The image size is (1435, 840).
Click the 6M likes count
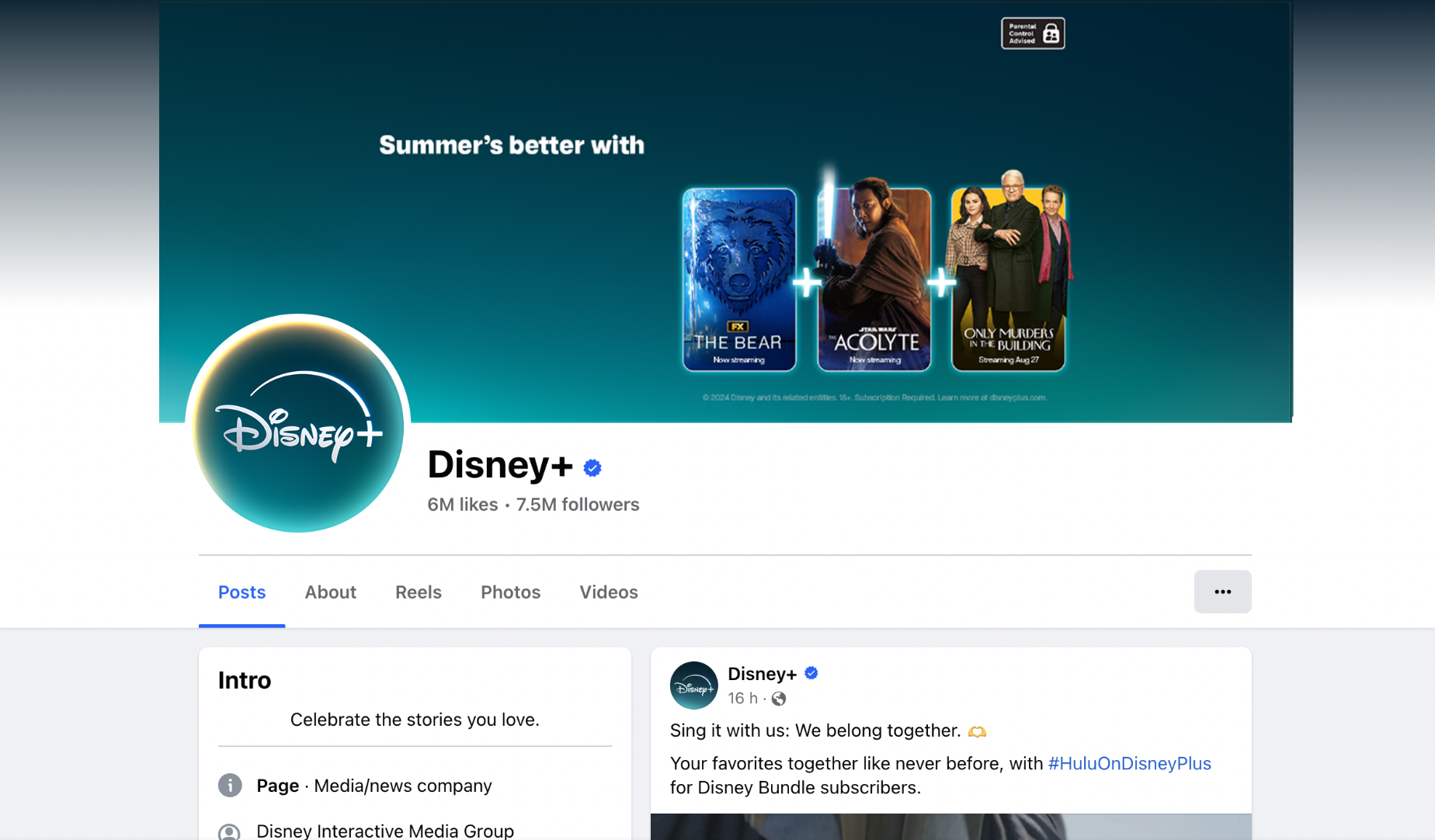pos(463,505)
